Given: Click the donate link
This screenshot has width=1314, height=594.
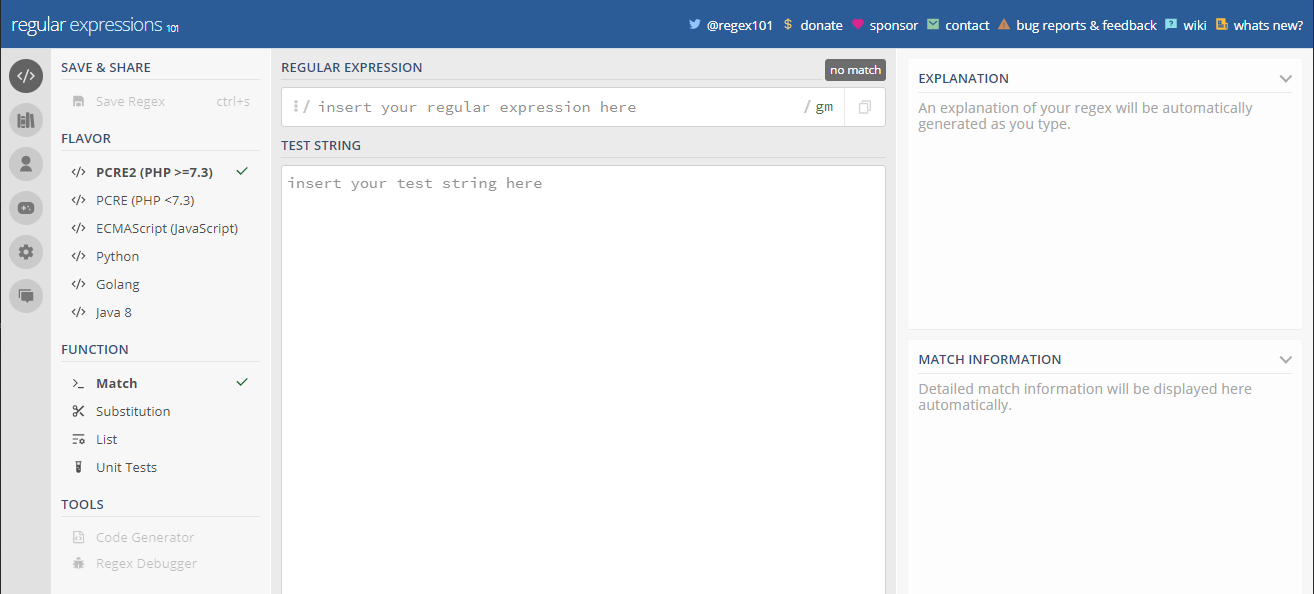Looking at the screenshot, I should pos(822,25).
